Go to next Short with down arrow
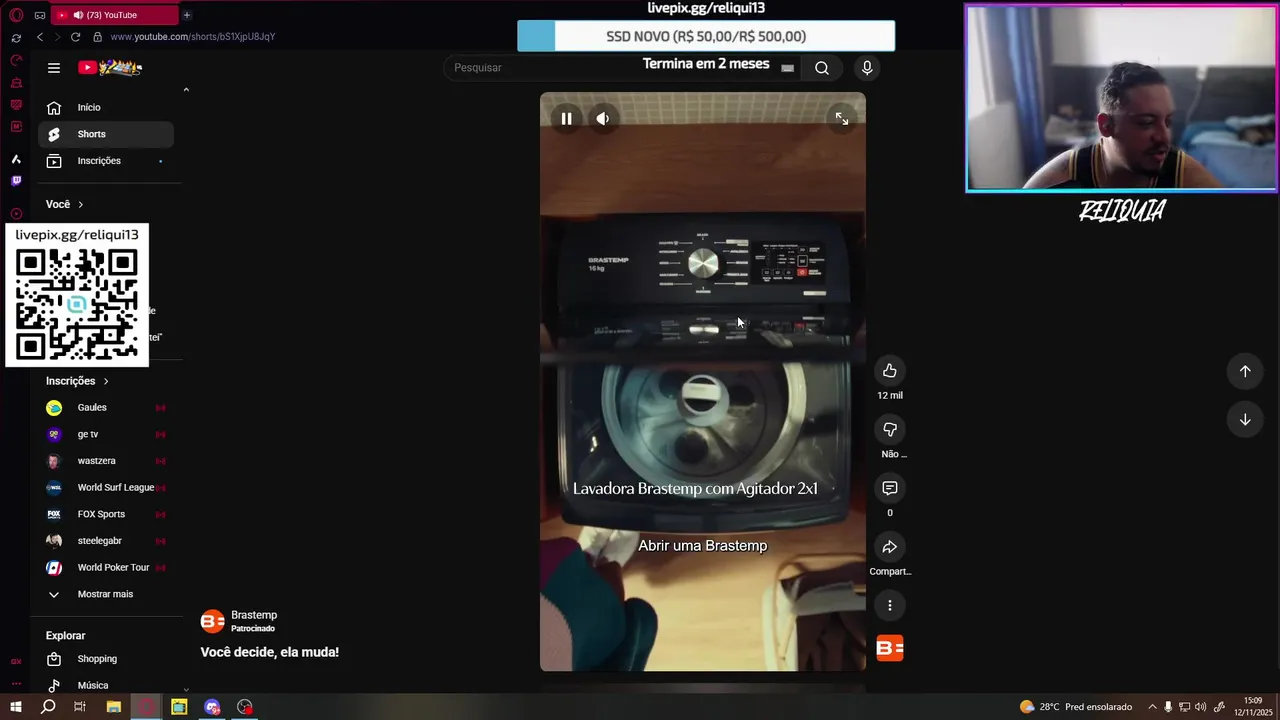This screenshot has width=1280, height=720. [x=1245, y=420]
